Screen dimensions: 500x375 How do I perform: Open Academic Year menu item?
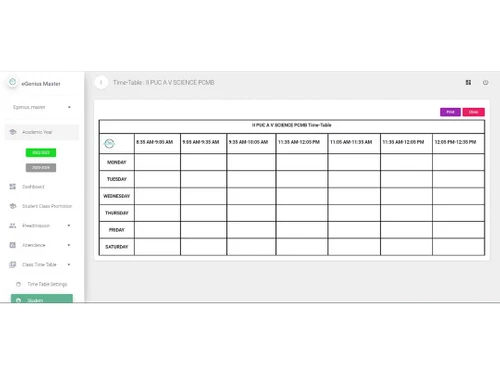click(42, 132)
